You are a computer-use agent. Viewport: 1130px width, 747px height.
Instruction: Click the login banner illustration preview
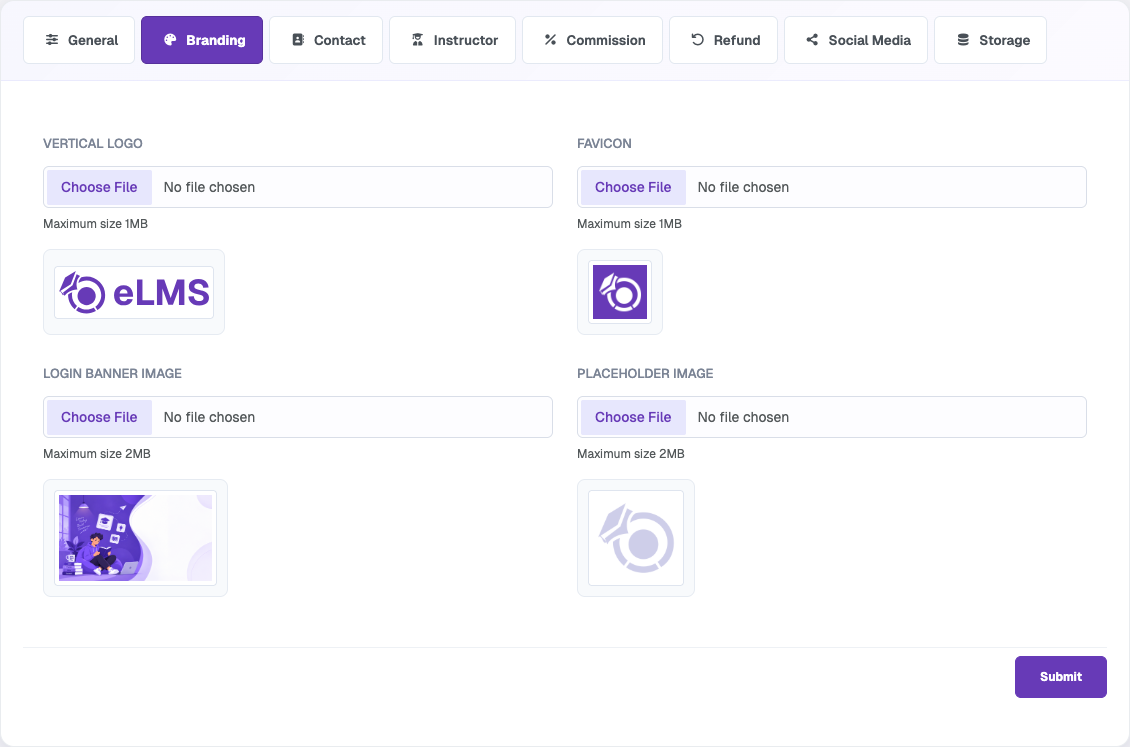(135, 538)
